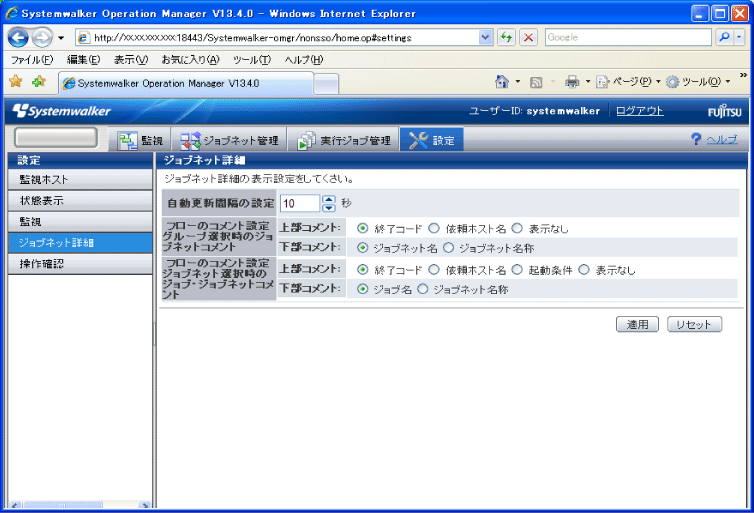The height and width of the screenshot is (513, 754).
Task: Select 監視 in the settings sidebar
Action: coord(80,222)
